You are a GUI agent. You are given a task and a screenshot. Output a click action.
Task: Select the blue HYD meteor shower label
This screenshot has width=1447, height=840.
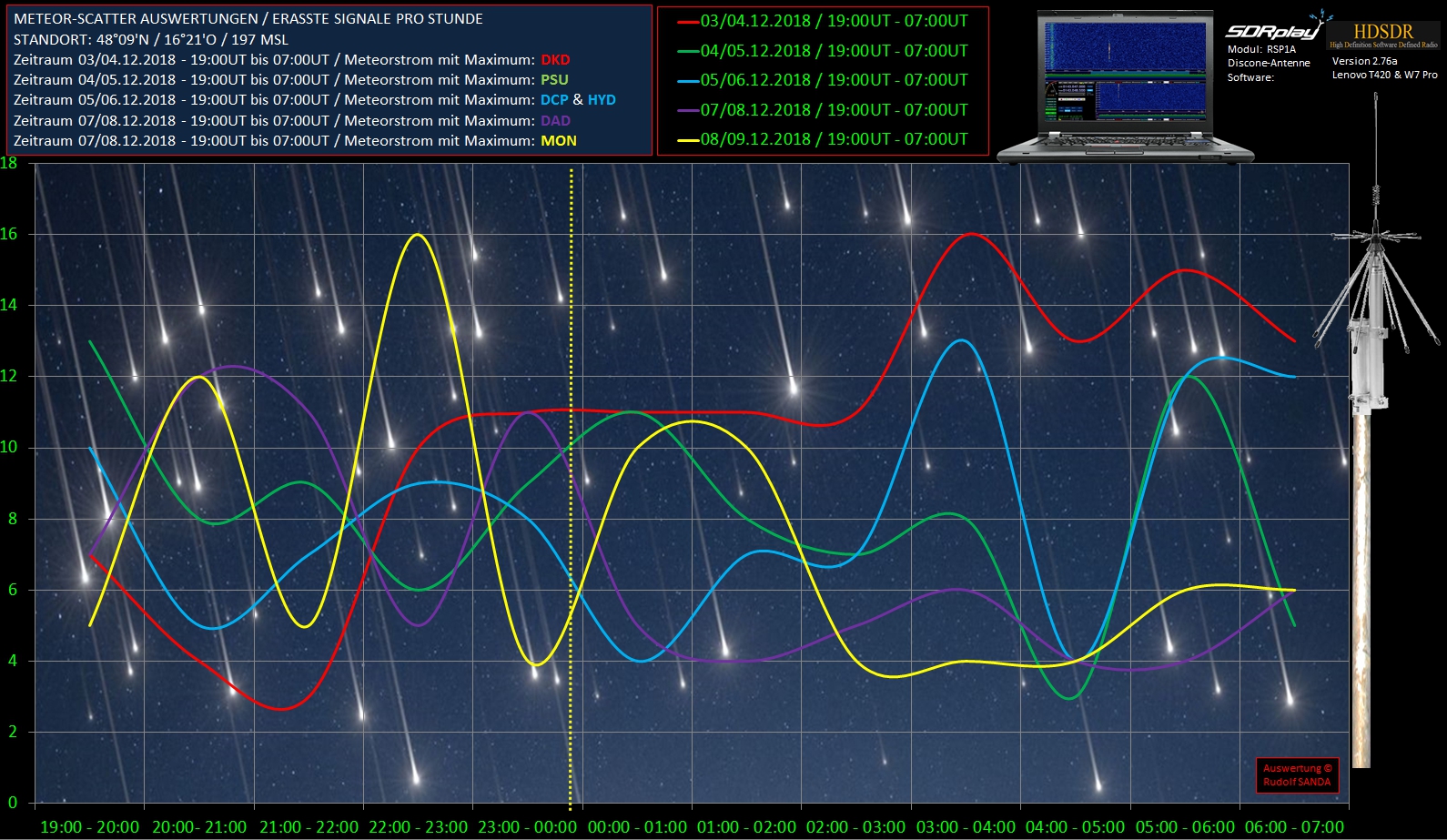(602, 100)
